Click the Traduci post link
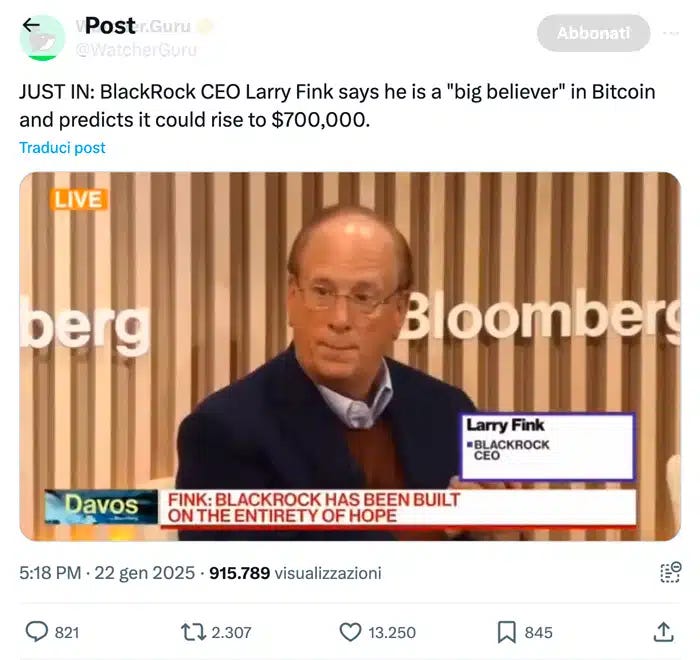This screenshot has width=700, height=660. pos(62,148)
